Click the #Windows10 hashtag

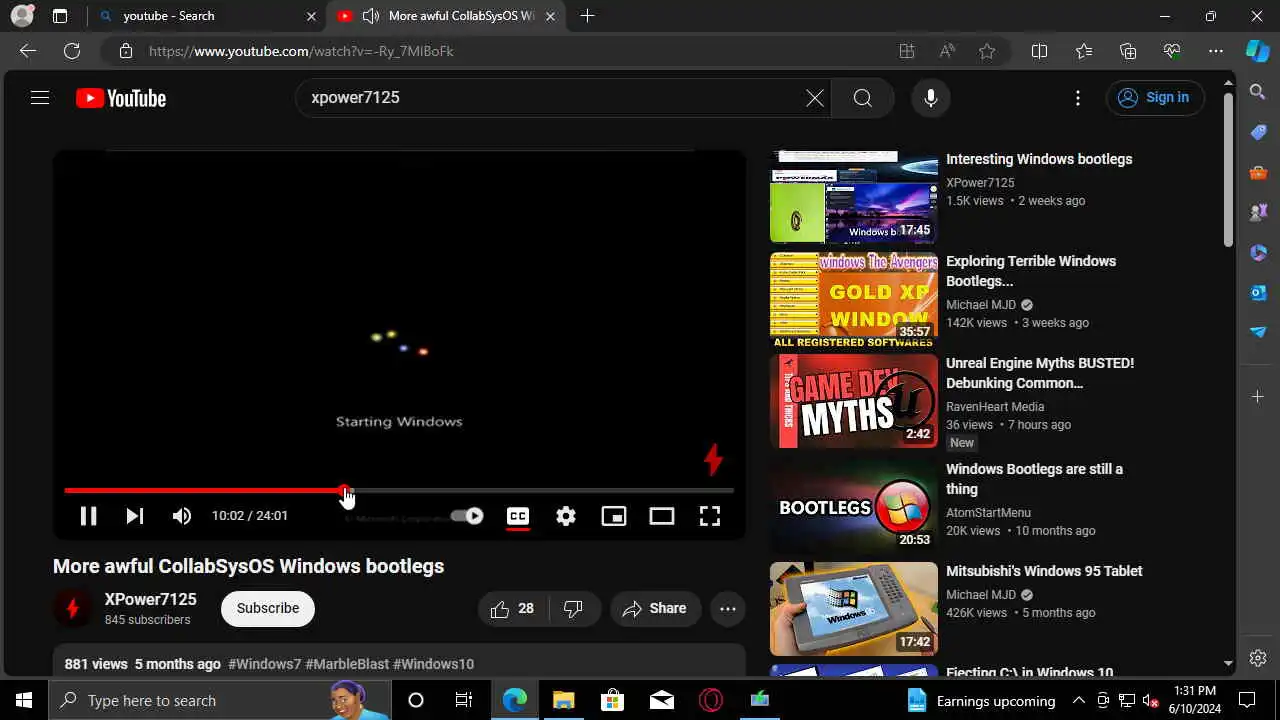433,664
